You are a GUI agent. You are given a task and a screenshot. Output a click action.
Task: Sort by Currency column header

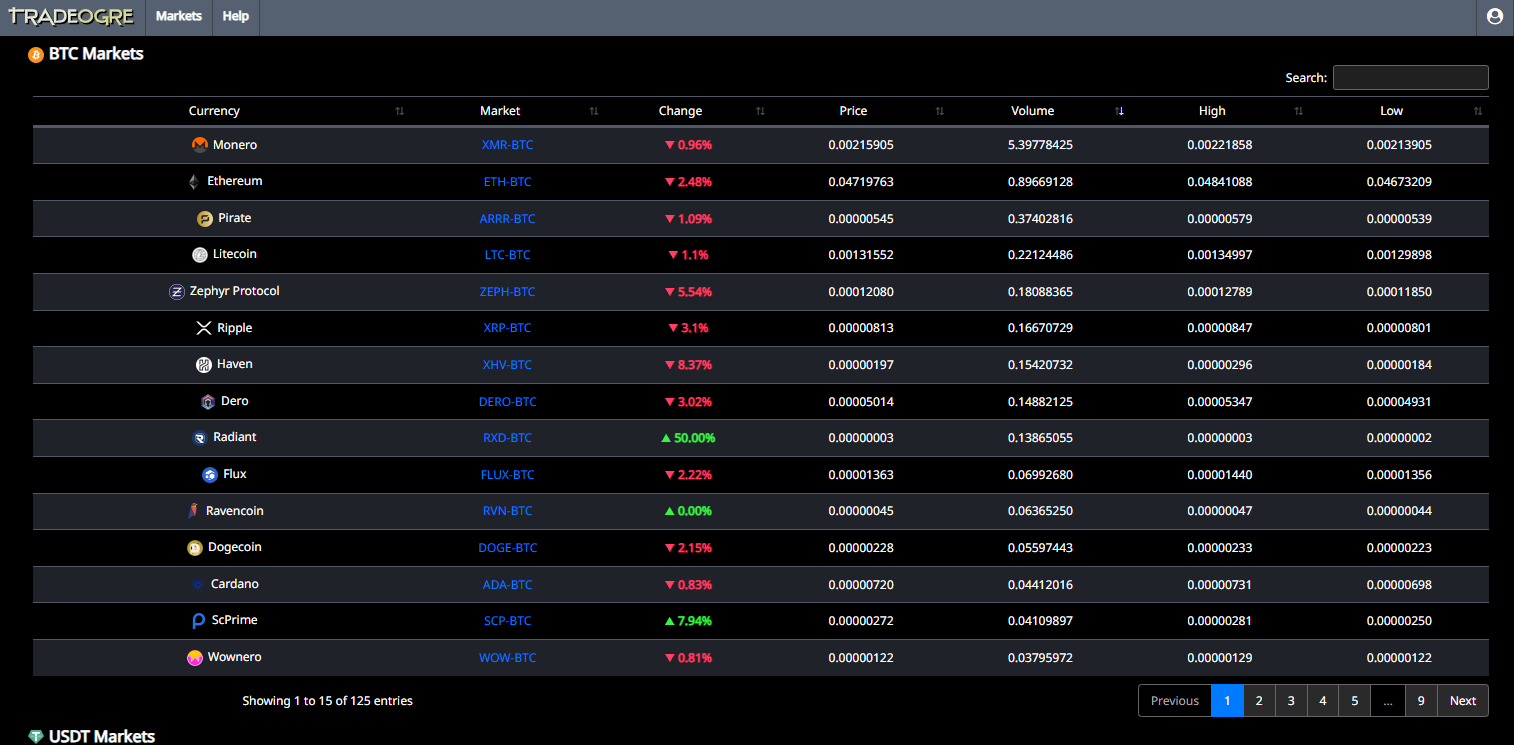[214, 111]
